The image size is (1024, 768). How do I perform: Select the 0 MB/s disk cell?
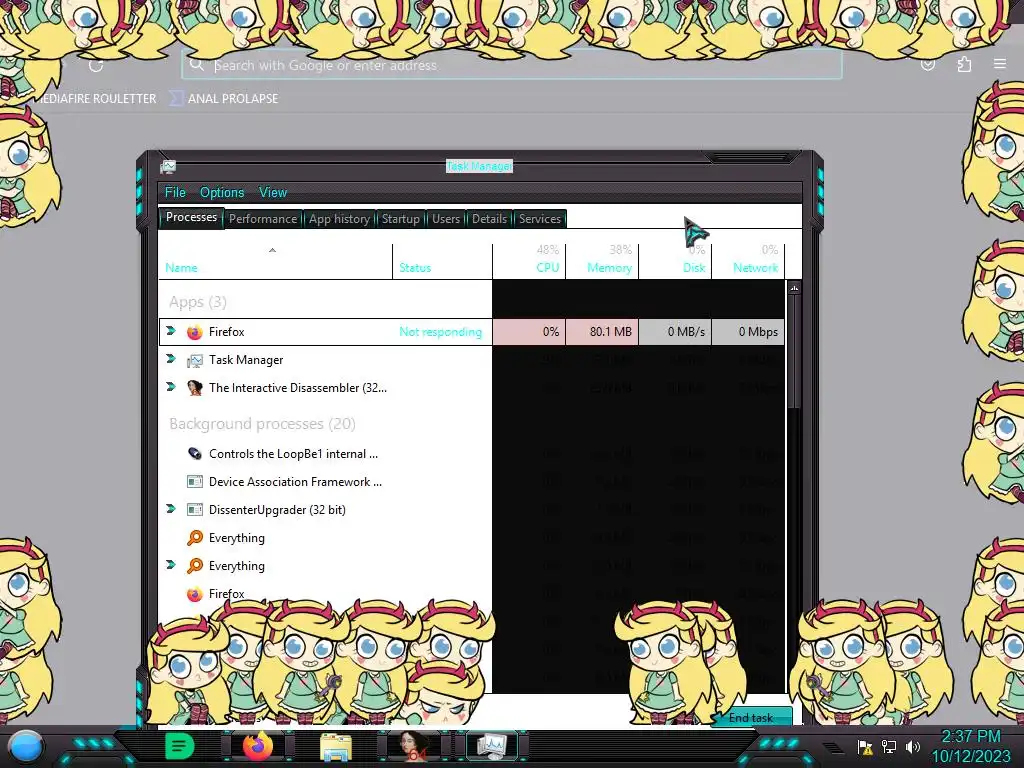click(675, 332)
